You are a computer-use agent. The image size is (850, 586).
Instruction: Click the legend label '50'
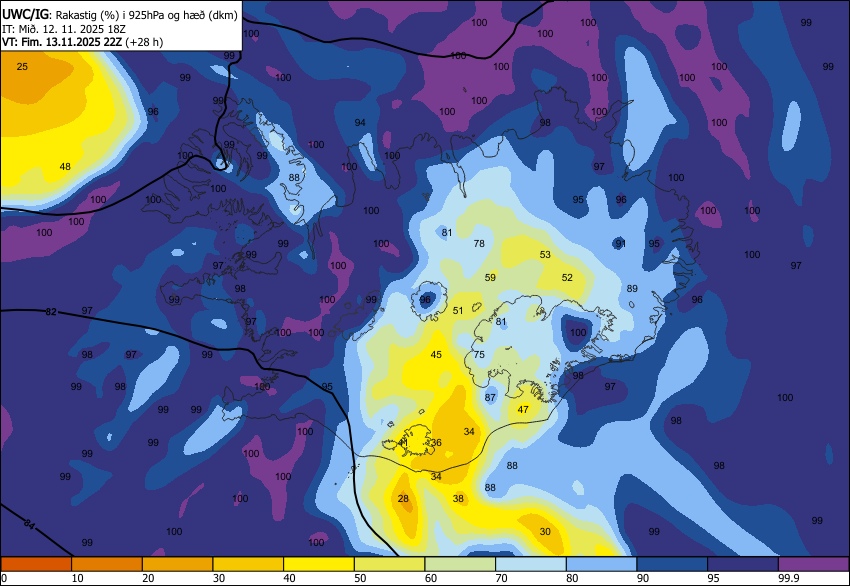point(360,578)
